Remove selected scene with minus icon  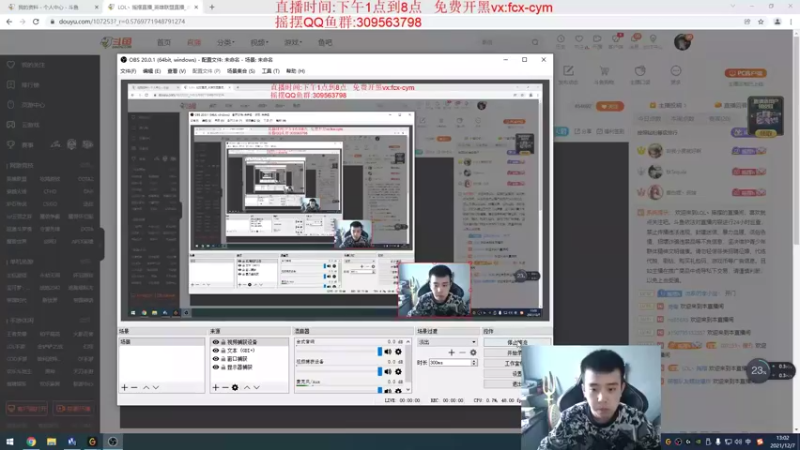(x=134, y=388)
